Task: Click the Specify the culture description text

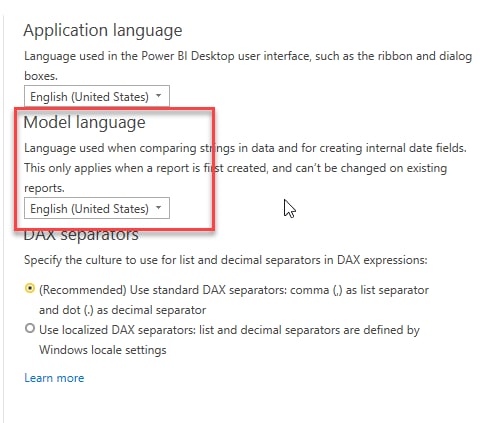Action: point(226,260)
